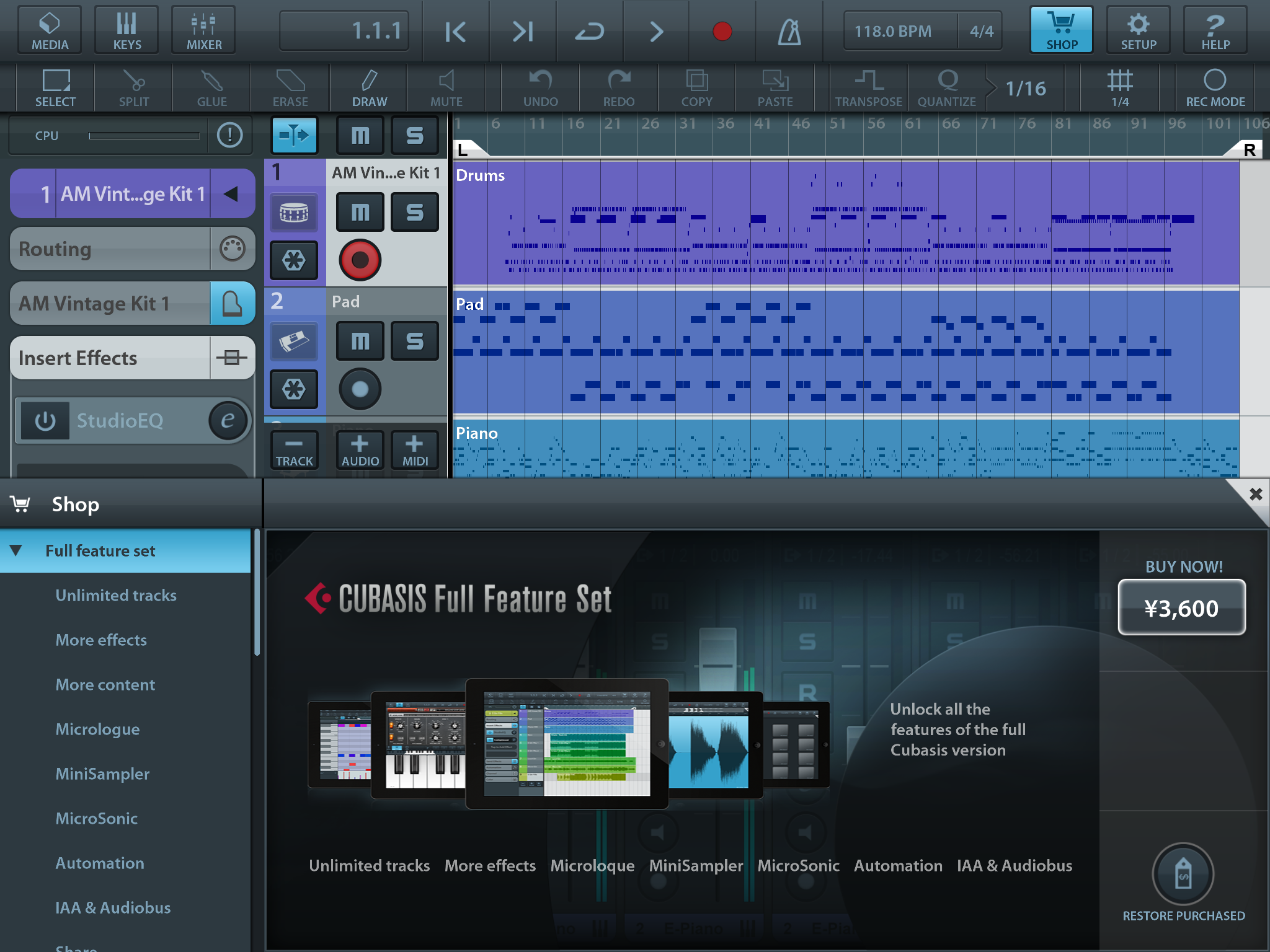
Task: Open the Pad track keyboard instrument icon
Action: pyautogui.click(x=294, y=342)
